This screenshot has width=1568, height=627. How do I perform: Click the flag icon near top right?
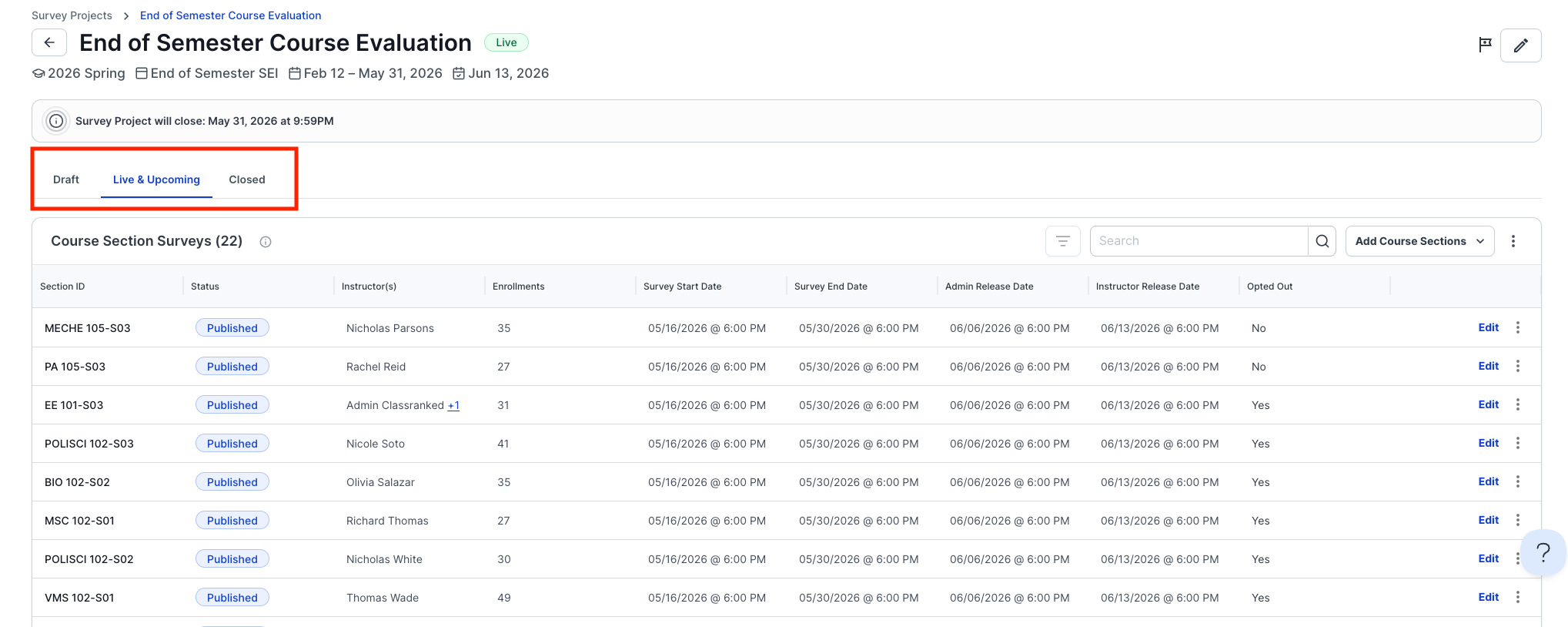click(1485, 45)
